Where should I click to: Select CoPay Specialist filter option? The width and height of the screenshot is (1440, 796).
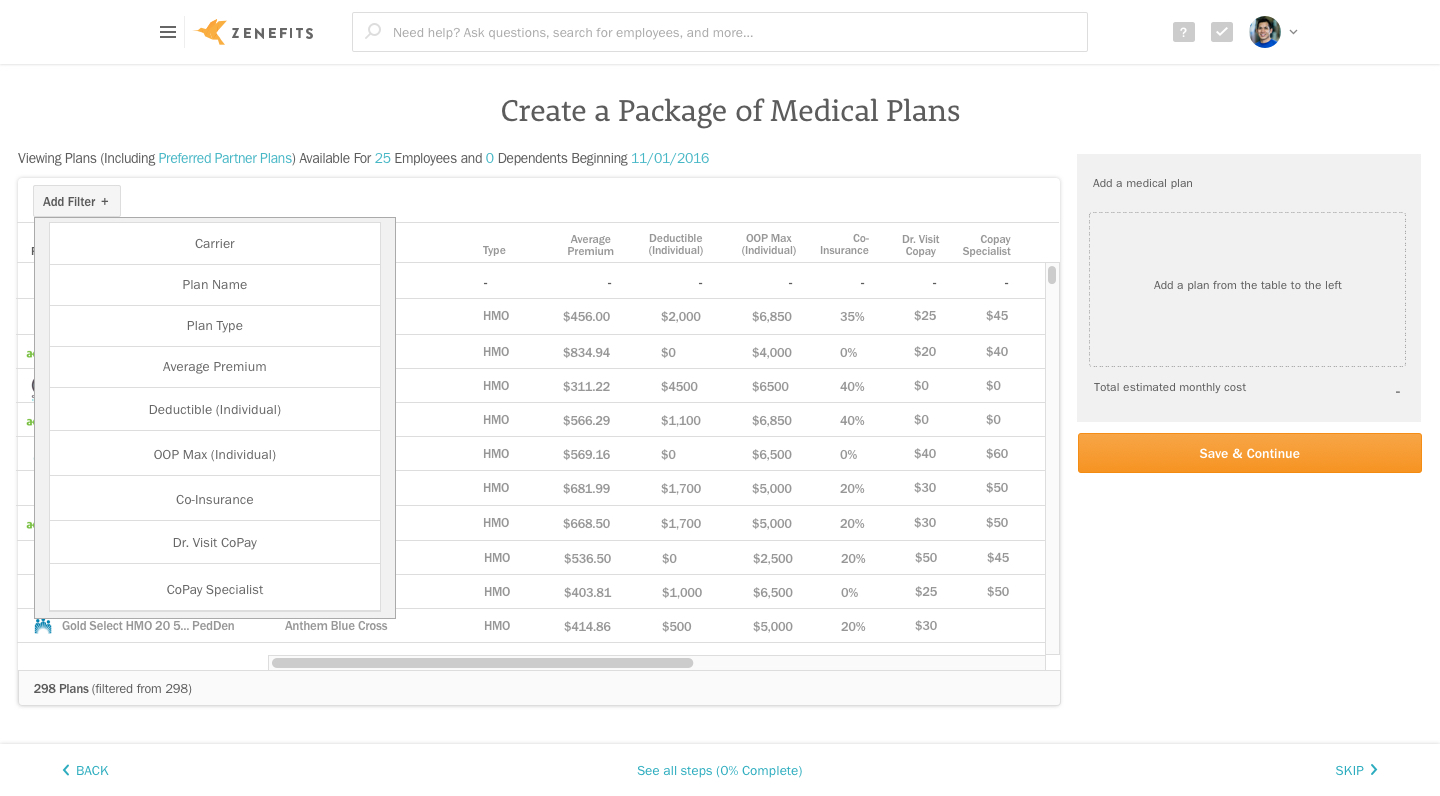[215, 589]
